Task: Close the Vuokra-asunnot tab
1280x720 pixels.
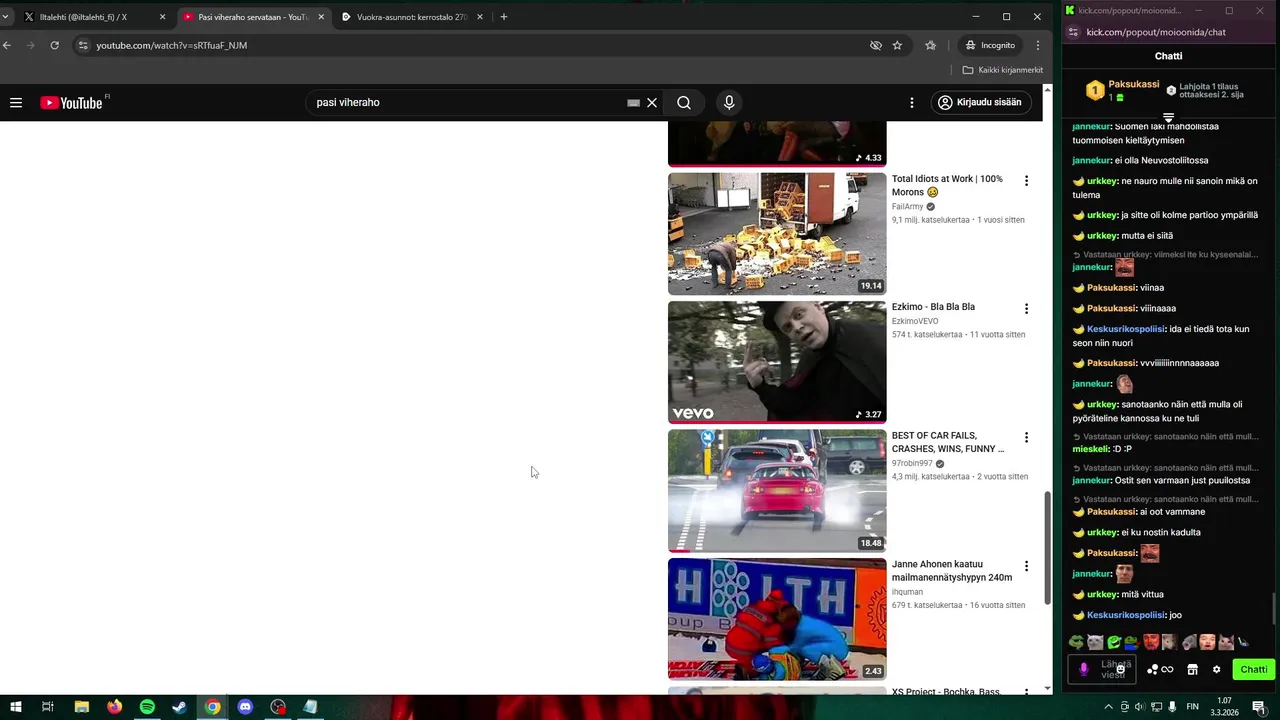Action: click(480, 17)
